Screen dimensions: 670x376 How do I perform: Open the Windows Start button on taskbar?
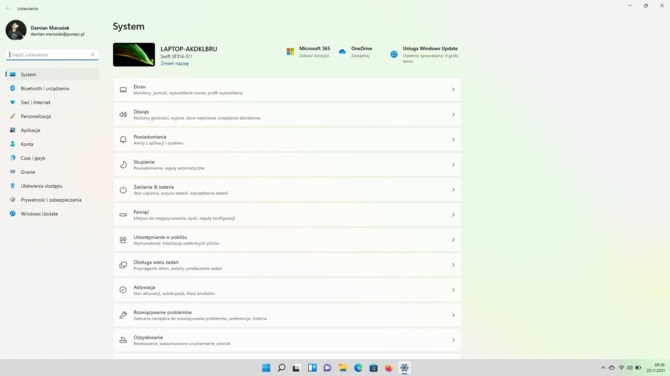(x=266, y=368)
